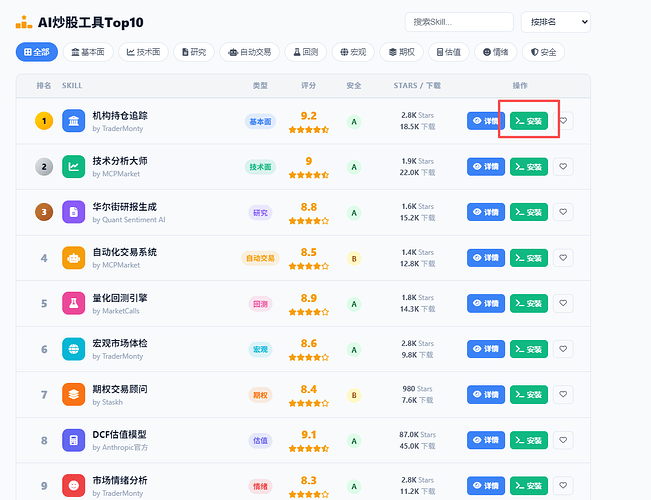Focus the 搜索Skill search field
The width and height of the screenshot is (651, 500).
point(459,22)
